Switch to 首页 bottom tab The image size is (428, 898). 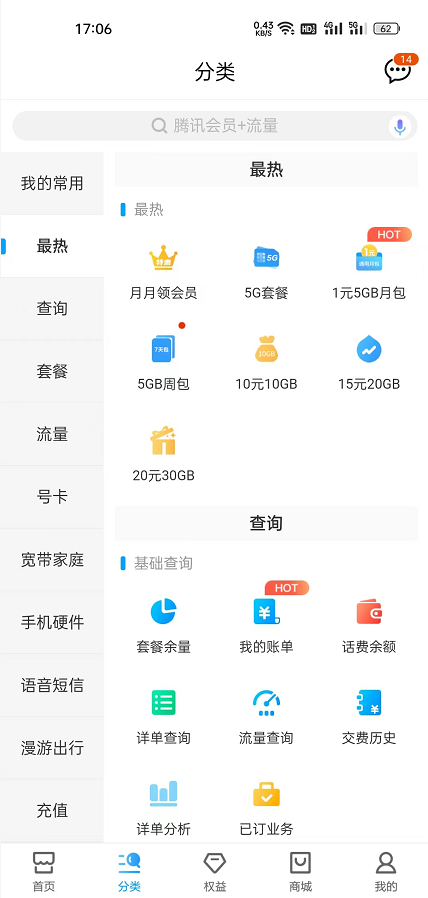[x=44, y=872]
